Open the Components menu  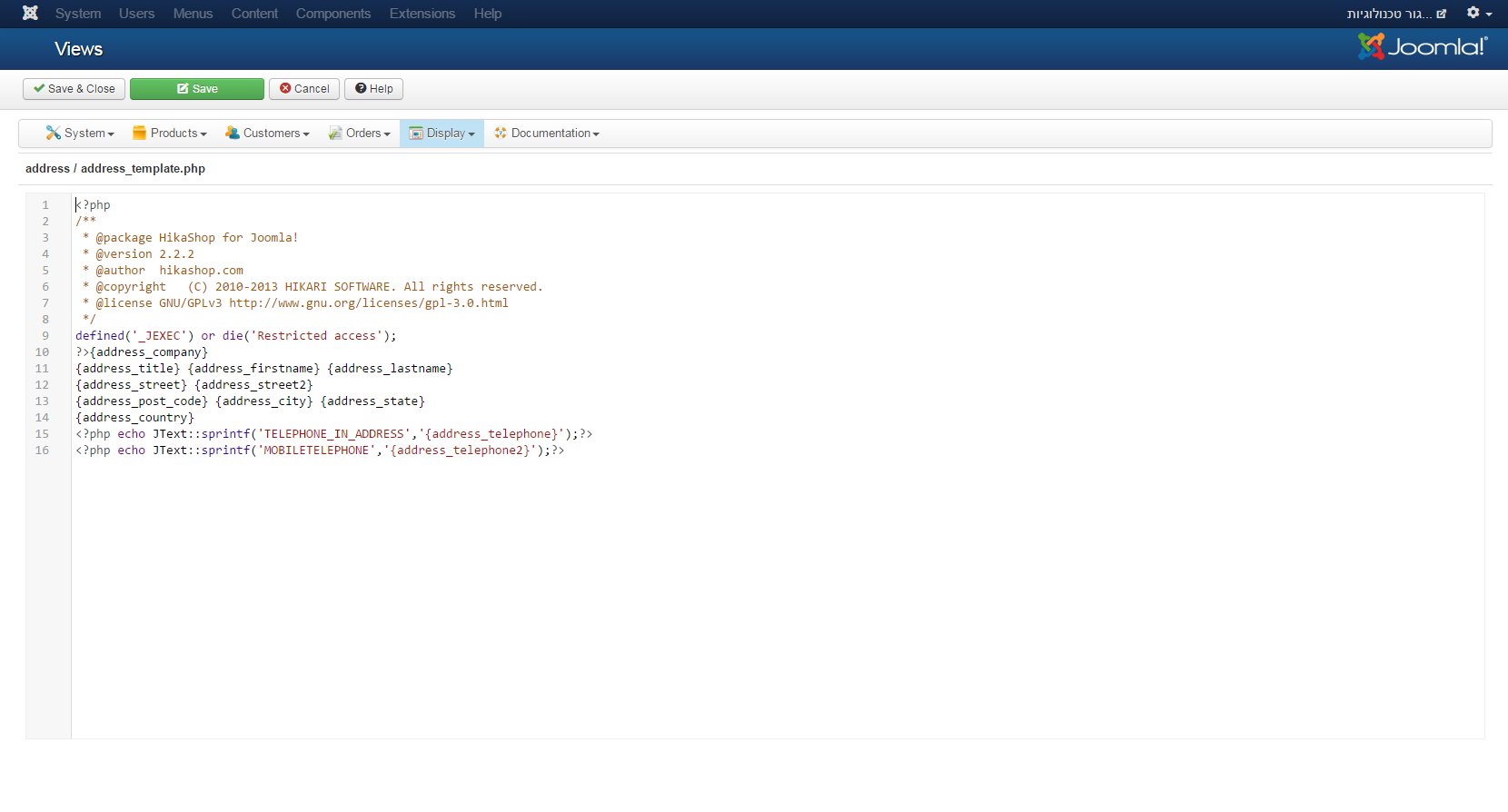[333, 14]
